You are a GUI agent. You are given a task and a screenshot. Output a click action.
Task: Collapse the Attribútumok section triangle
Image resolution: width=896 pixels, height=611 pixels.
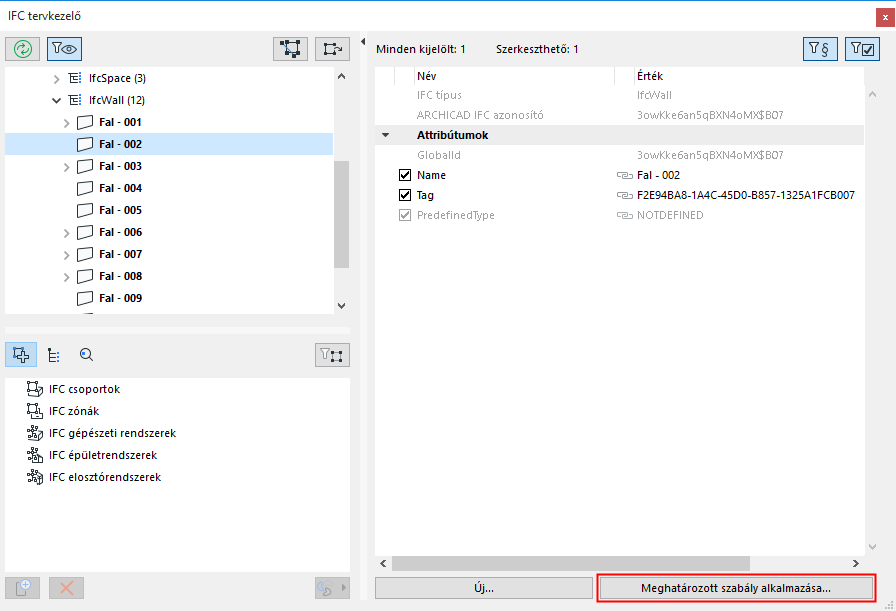point(385,135)
